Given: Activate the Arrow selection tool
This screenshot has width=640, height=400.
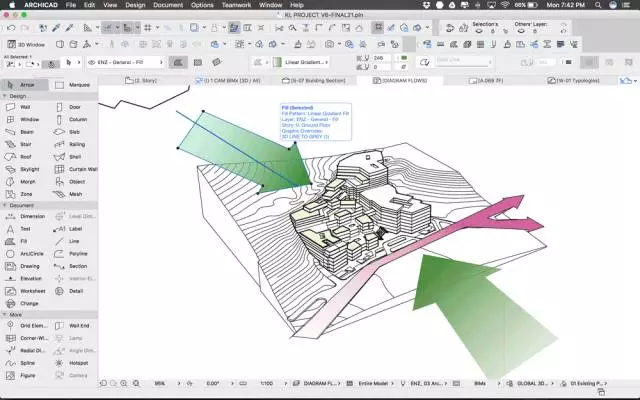Looking at the screenshot, I should pos(25,85).
